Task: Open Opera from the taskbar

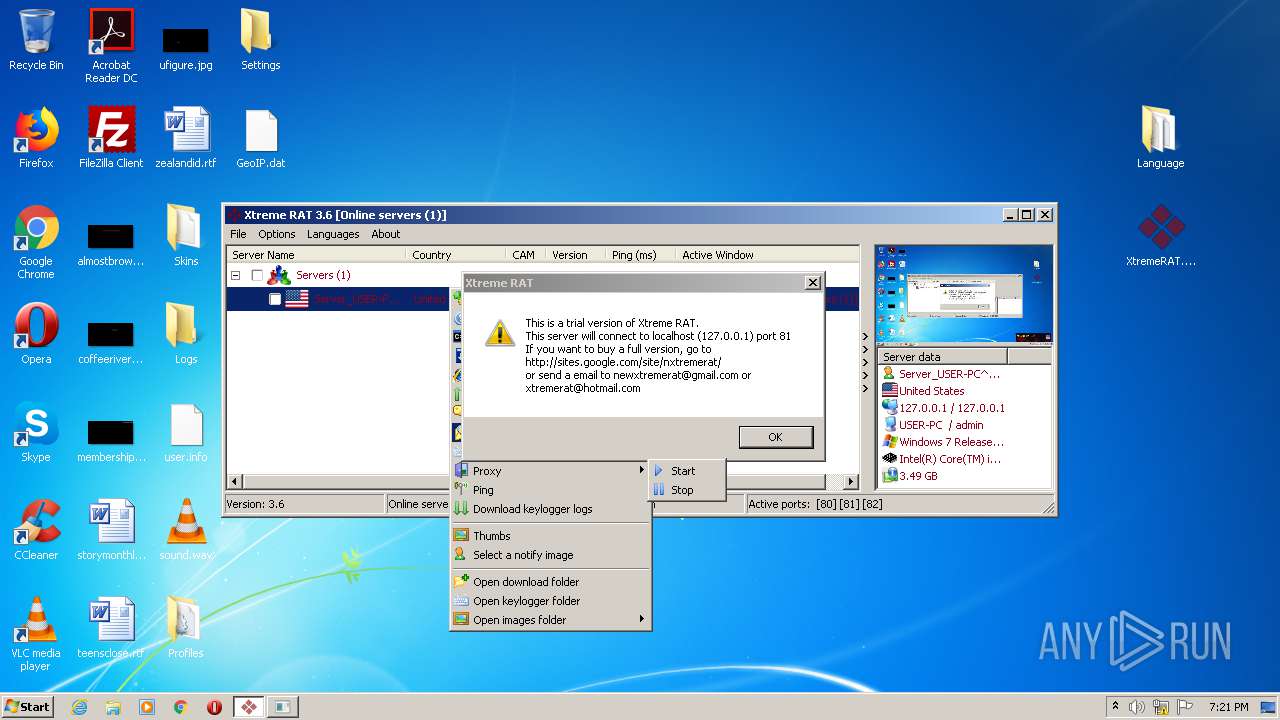Action: coord(214,707)
